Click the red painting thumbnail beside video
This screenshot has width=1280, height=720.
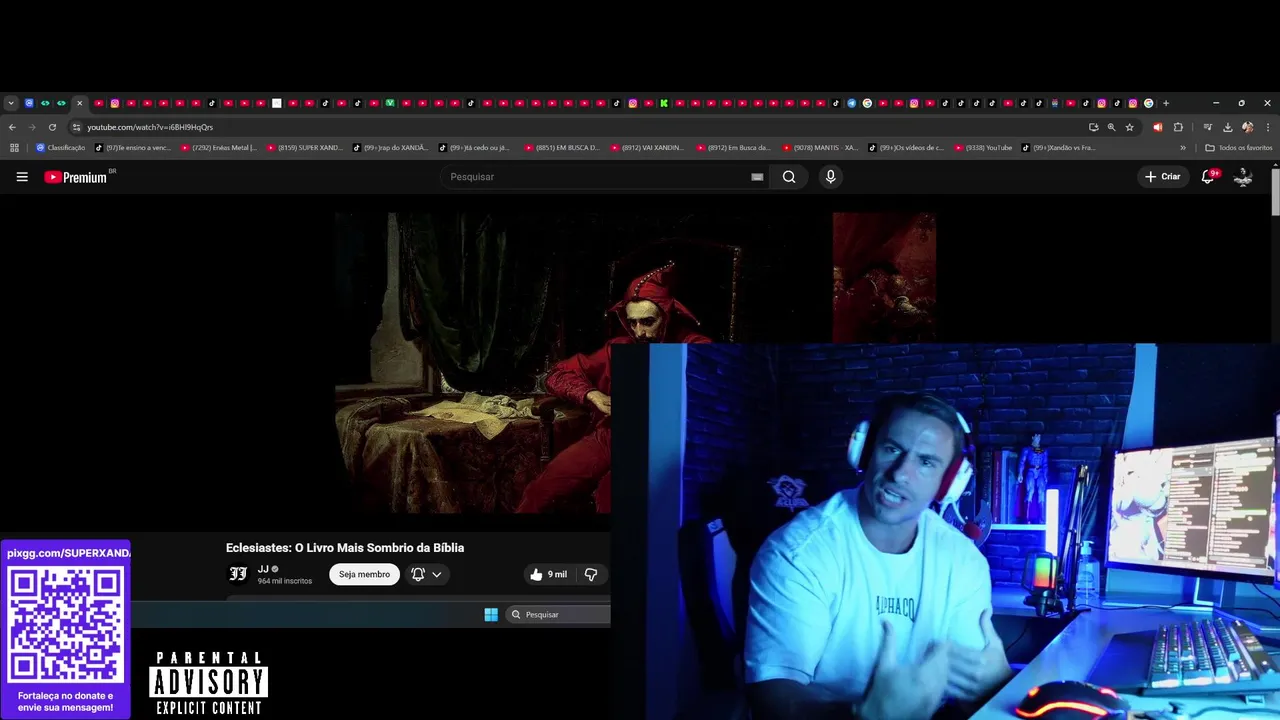[x=884, y=278]
